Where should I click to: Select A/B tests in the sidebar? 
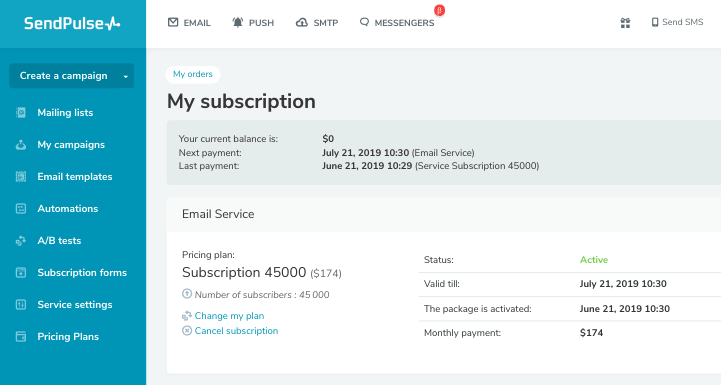tap(59, 241)
